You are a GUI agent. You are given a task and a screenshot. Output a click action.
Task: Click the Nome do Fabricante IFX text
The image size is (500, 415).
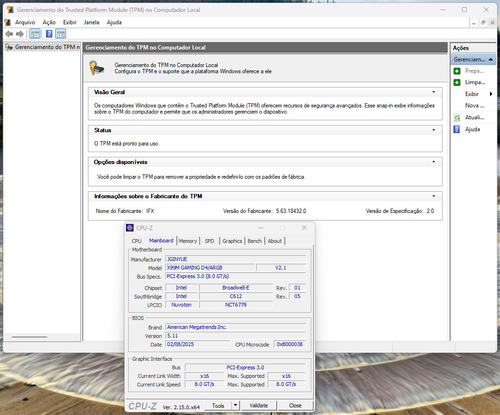(x=125, y=211)
